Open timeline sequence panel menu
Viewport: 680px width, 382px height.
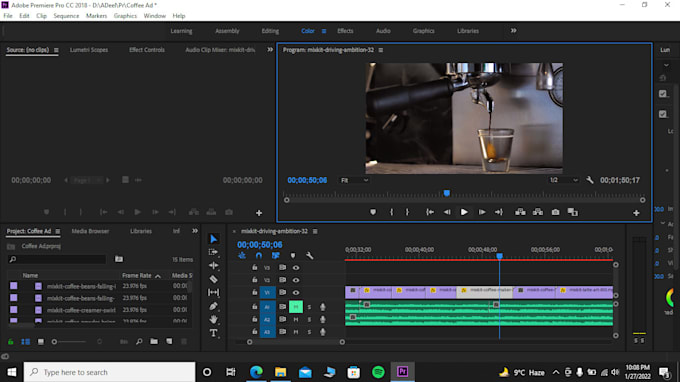[315, 231]
